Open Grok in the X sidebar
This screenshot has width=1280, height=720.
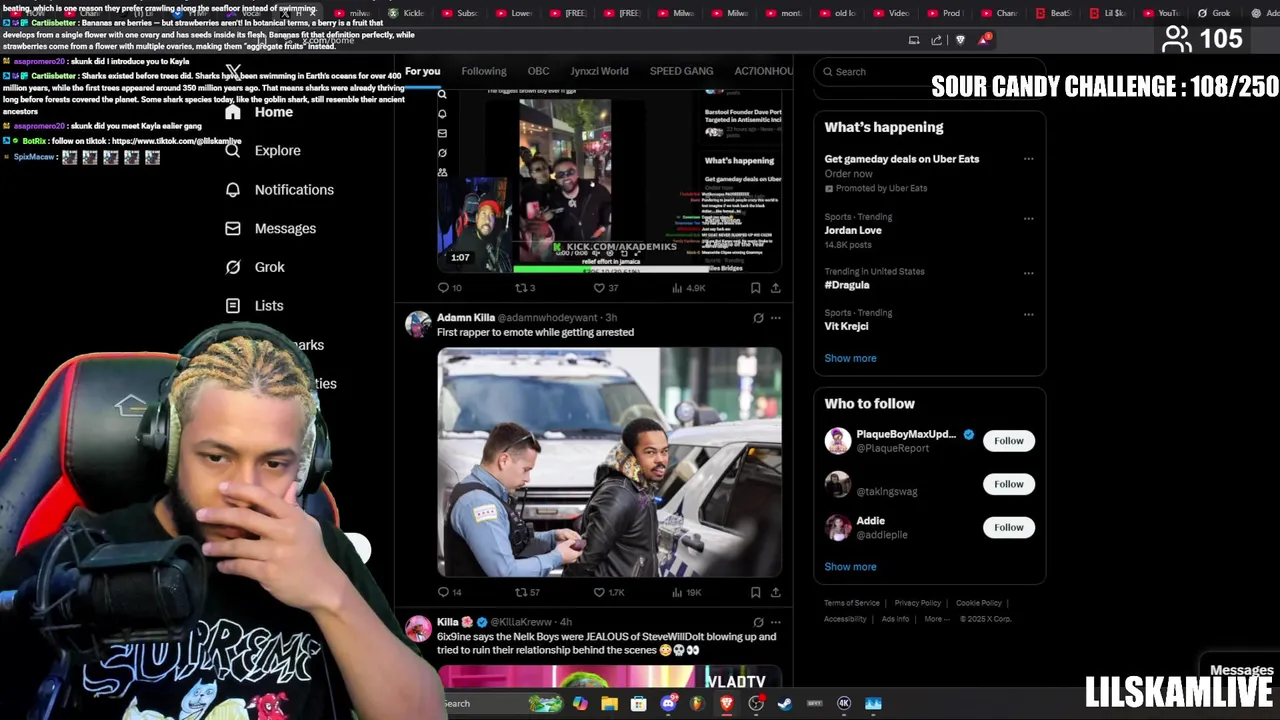[255, 267]
